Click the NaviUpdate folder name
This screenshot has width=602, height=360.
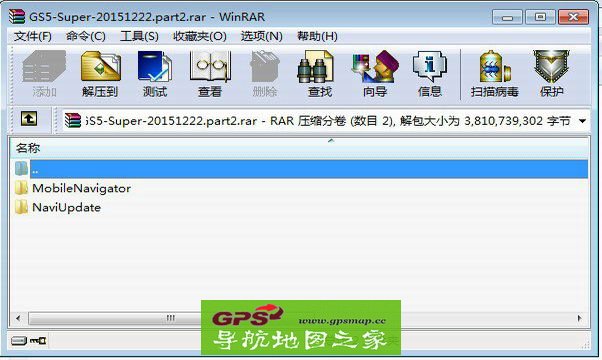click(x=66, y=207)
